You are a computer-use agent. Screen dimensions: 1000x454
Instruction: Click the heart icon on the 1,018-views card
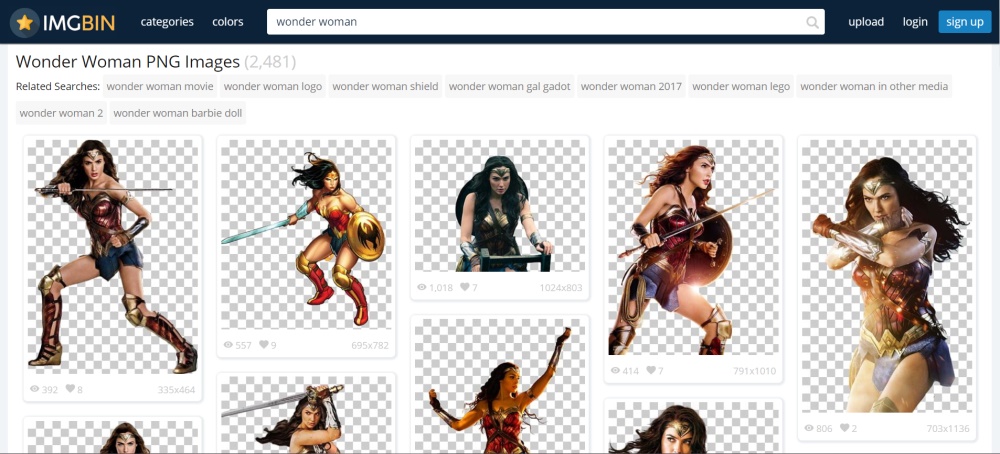point(465,287)
